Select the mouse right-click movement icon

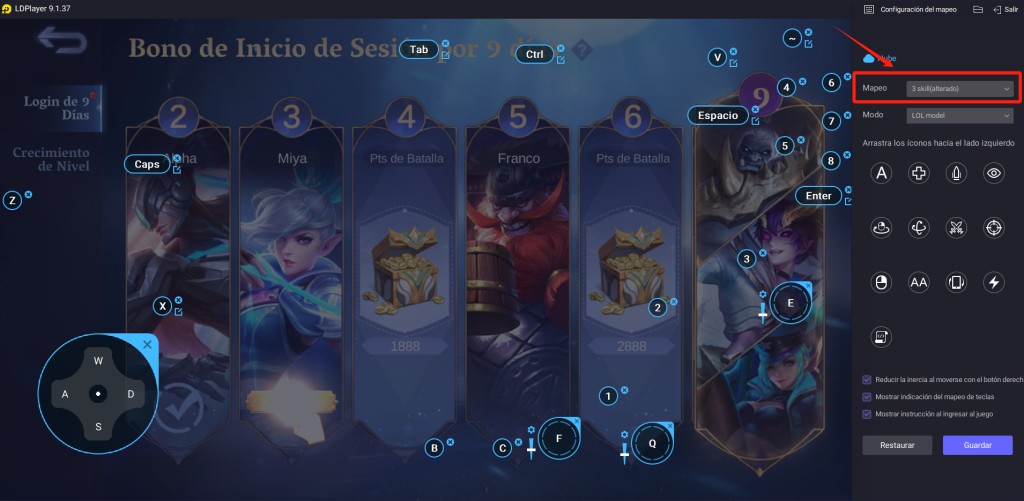point(882,283)
